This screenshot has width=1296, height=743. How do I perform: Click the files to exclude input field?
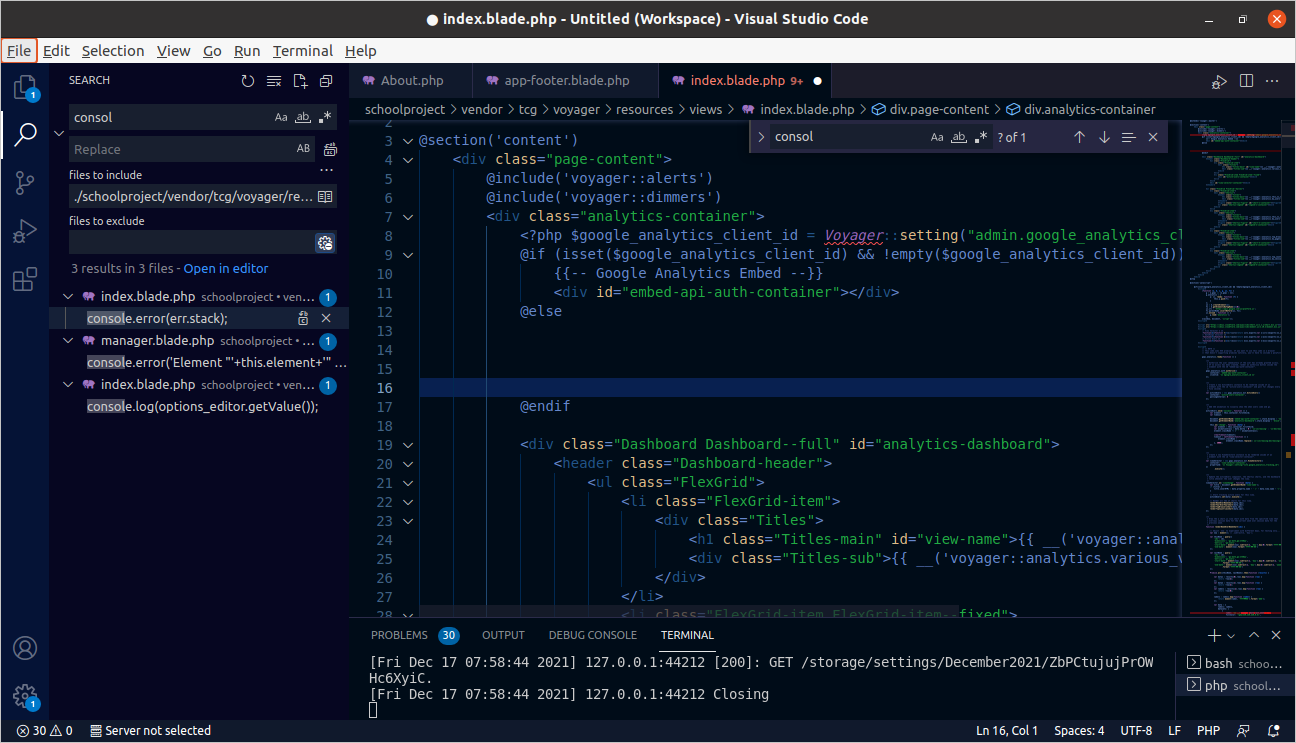(192, 242)
